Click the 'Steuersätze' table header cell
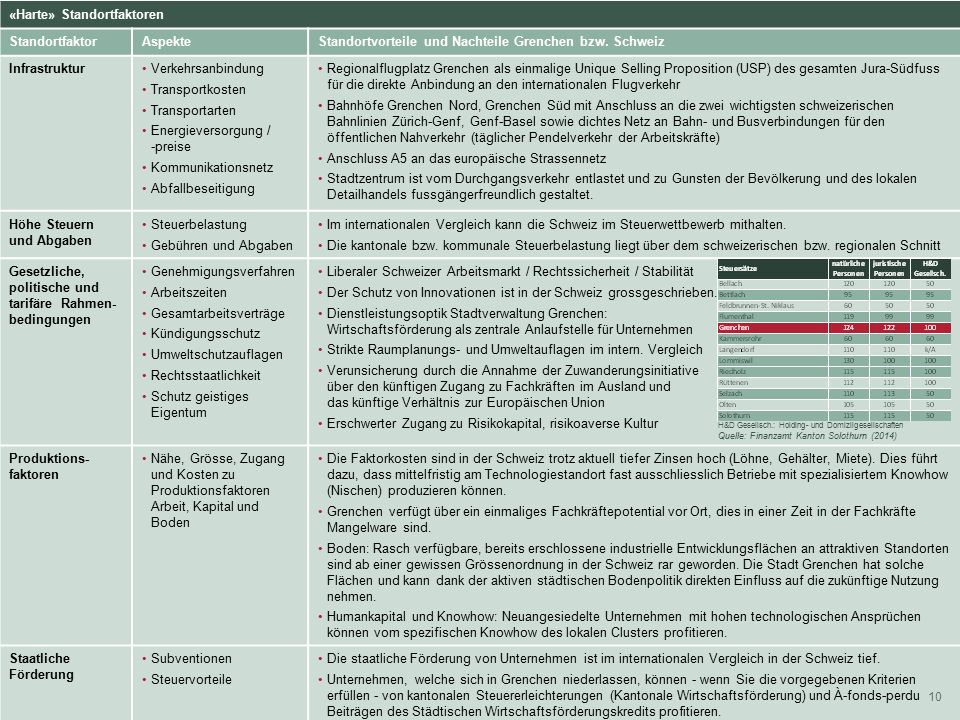 coord(773,269)
